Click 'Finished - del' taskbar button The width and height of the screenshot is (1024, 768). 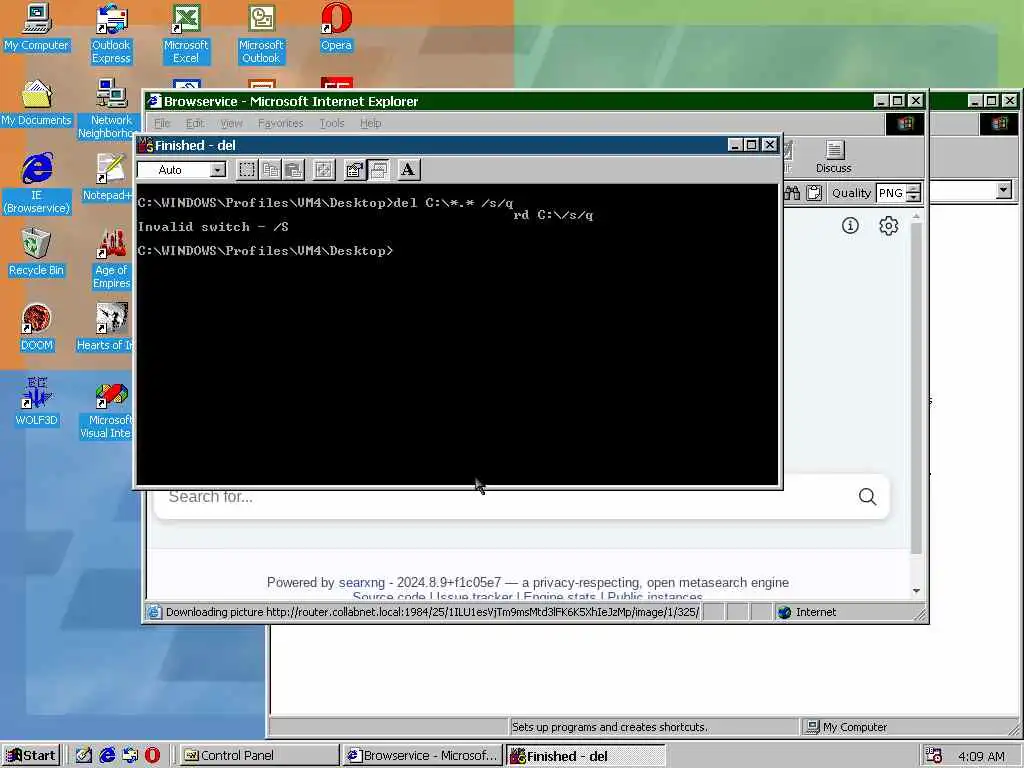(x=586, y=756)
